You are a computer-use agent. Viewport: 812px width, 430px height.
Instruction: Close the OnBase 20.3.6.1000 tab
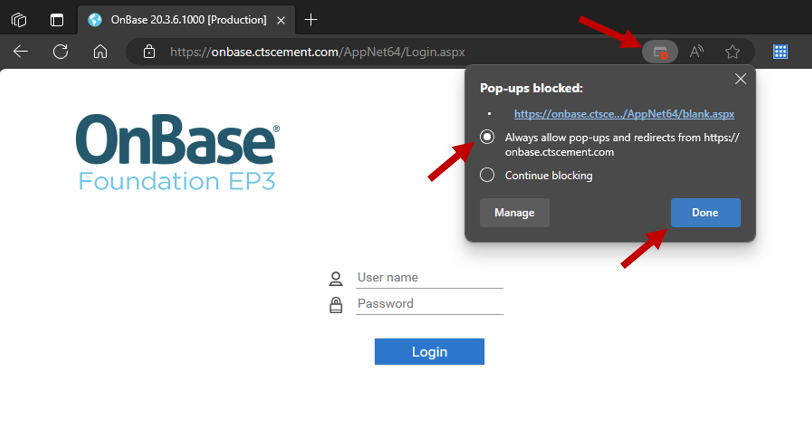click(x=281, y=20)
